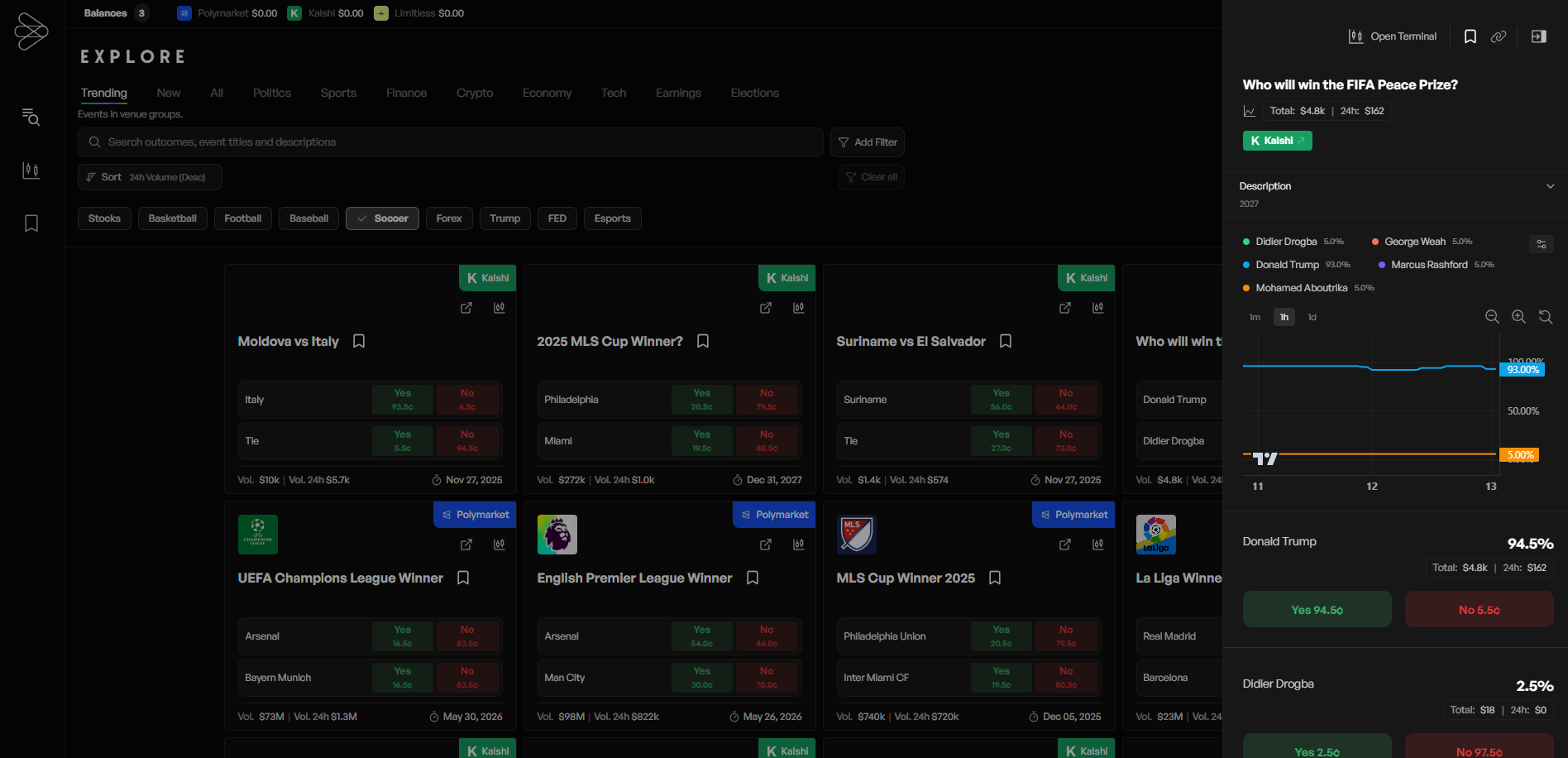1568x758 pixels.
Task: Switch to the Crypto tab
Action: coord(475,93)
